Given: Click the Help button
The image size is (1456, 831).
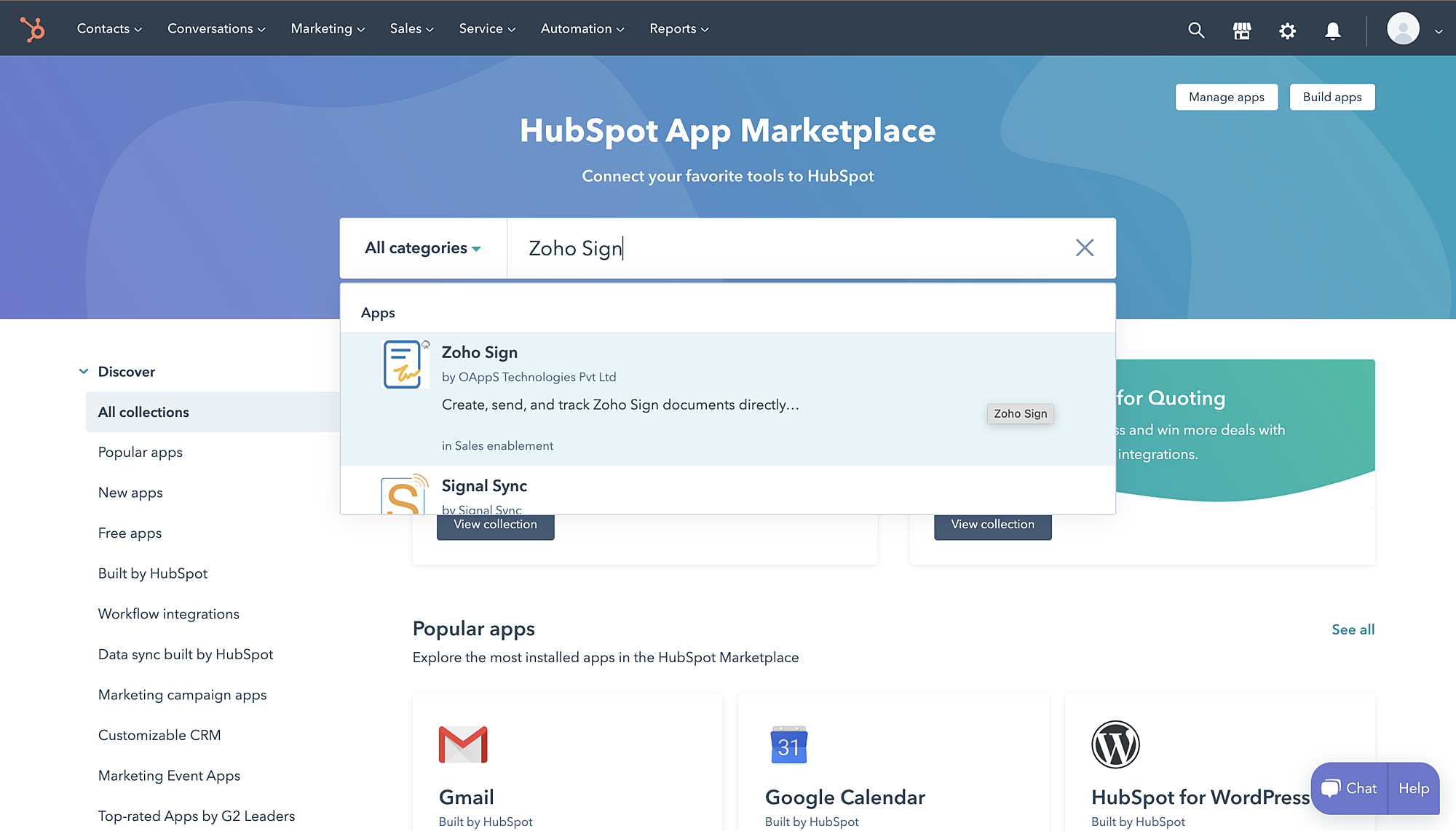Looking at the screenshot, I should [1414, 788].
